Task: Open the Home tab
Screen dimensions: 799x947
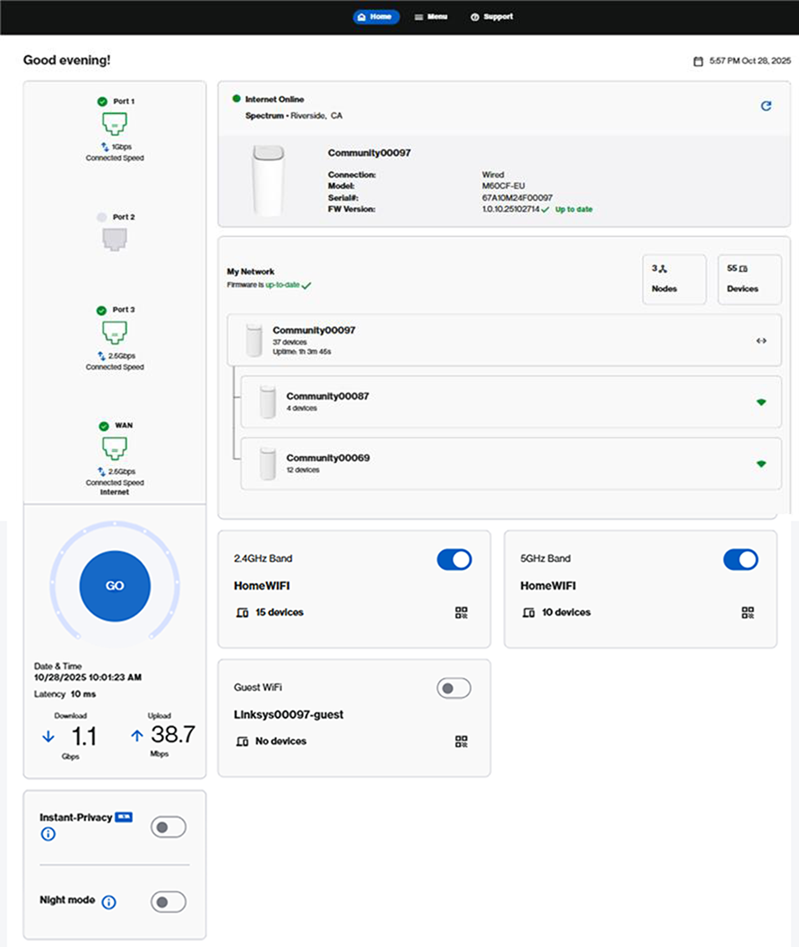Action: 376,17
